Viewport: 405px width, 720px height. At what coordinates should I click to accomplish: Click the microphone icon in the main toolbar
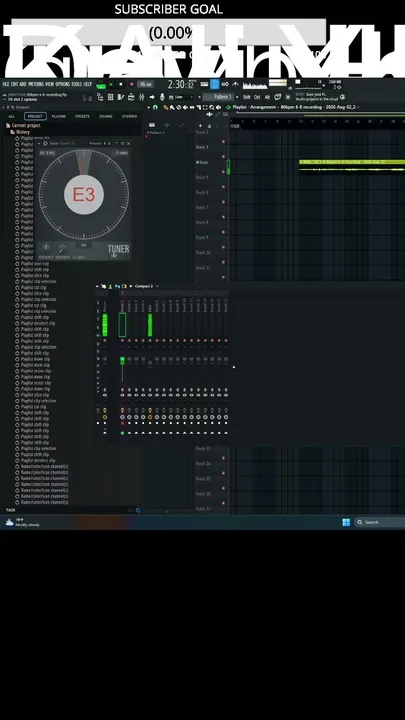(x=162, y=97)
